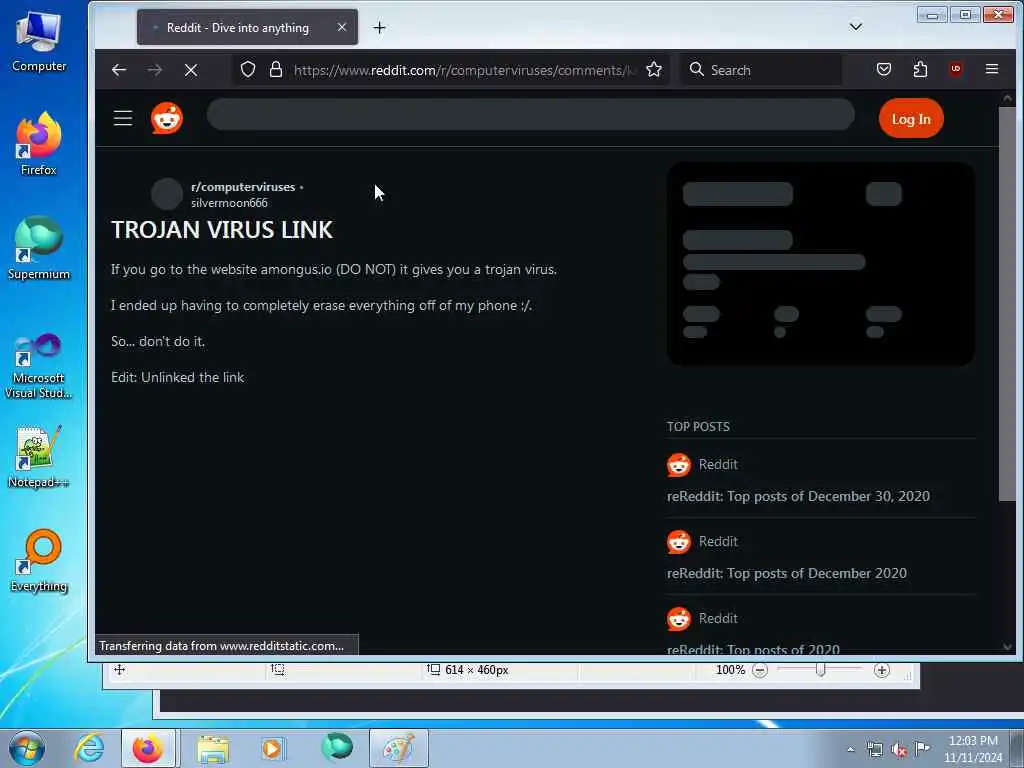Click the padlock site info icon
Screen dimensions: 1024x768
click(276, 70)
